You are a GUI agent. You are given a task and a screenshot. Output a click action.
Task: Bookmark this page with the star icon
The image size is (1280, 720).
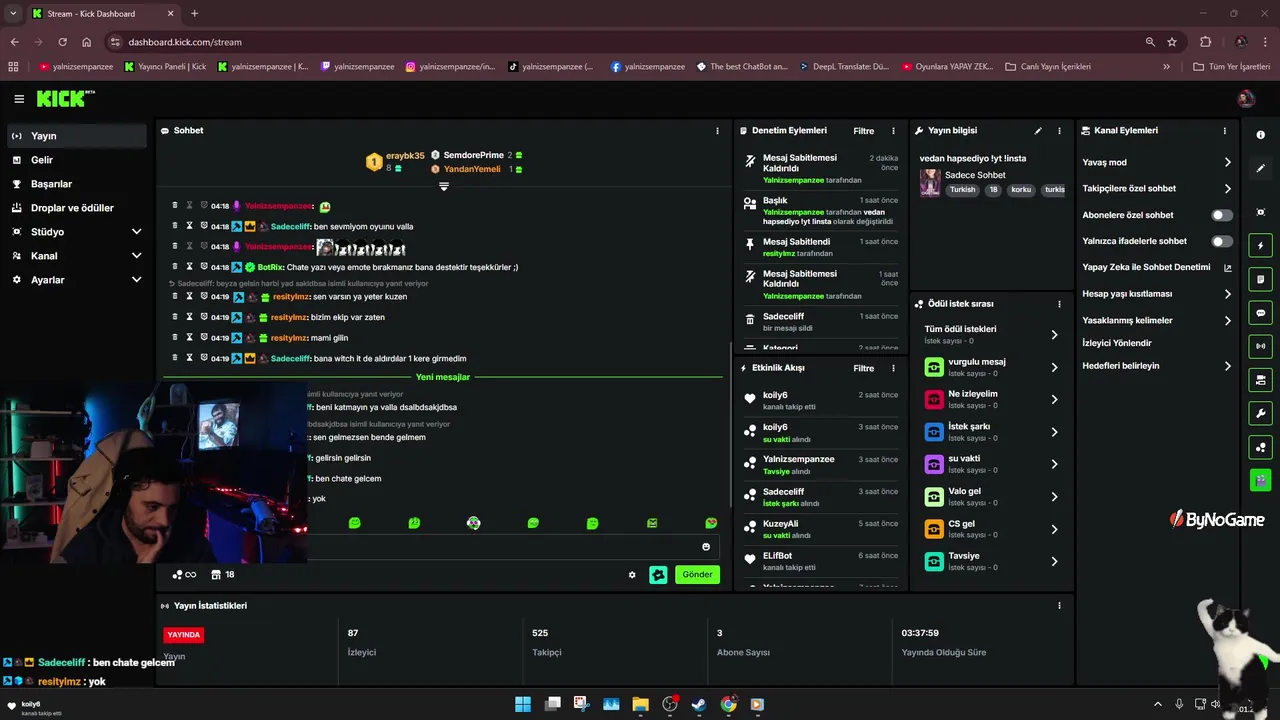pyautogui.click(x=1172, y=42)
